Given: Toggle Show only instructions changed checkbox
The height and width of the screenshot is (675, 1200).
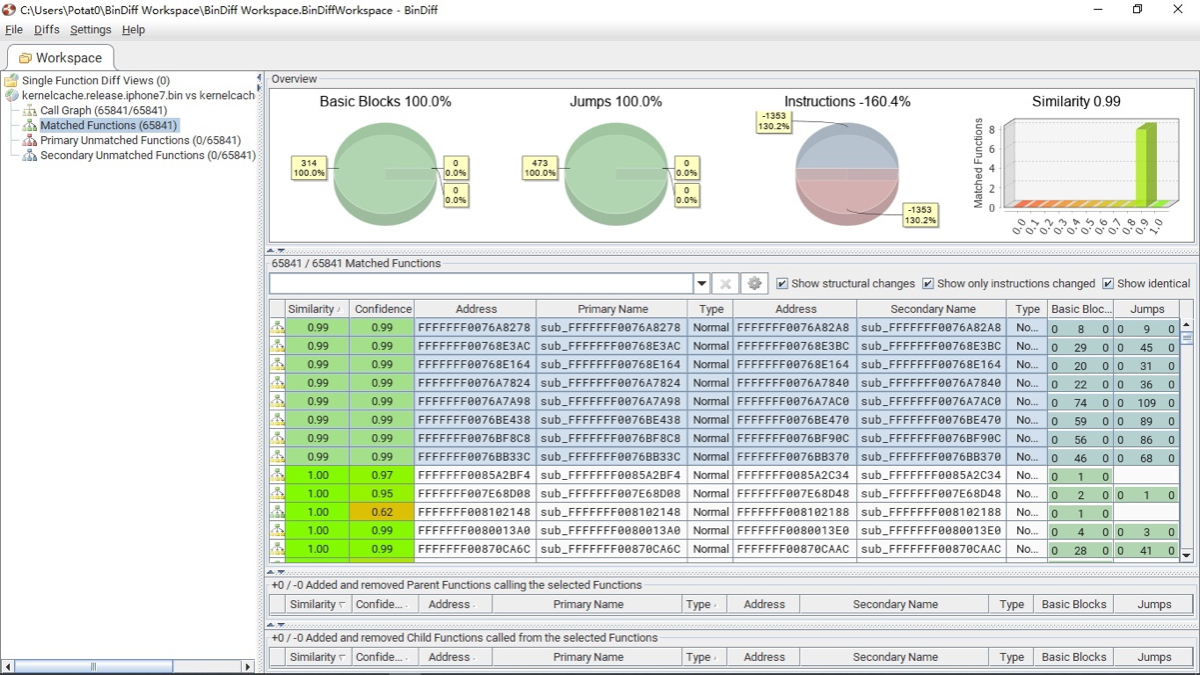Looking at the screenshot, I should pyautogui.click(x=928, y=284).
